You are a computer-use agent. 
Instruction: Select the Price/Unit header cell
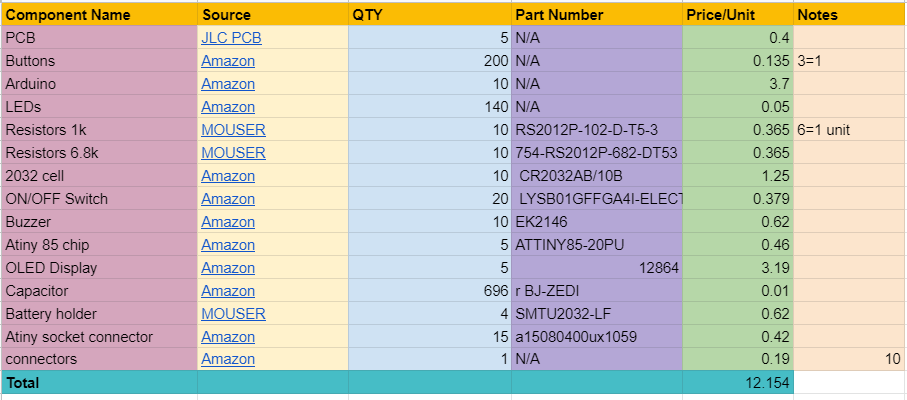tap(738, 15)
